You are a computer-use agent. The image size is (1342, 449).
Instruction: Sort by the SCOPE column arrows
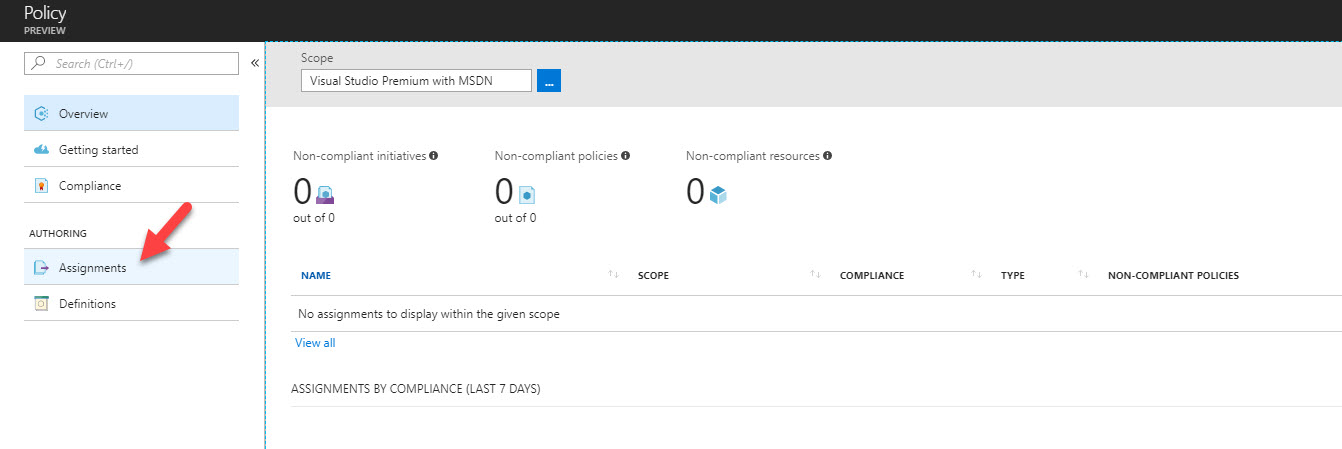coord(816,275)
